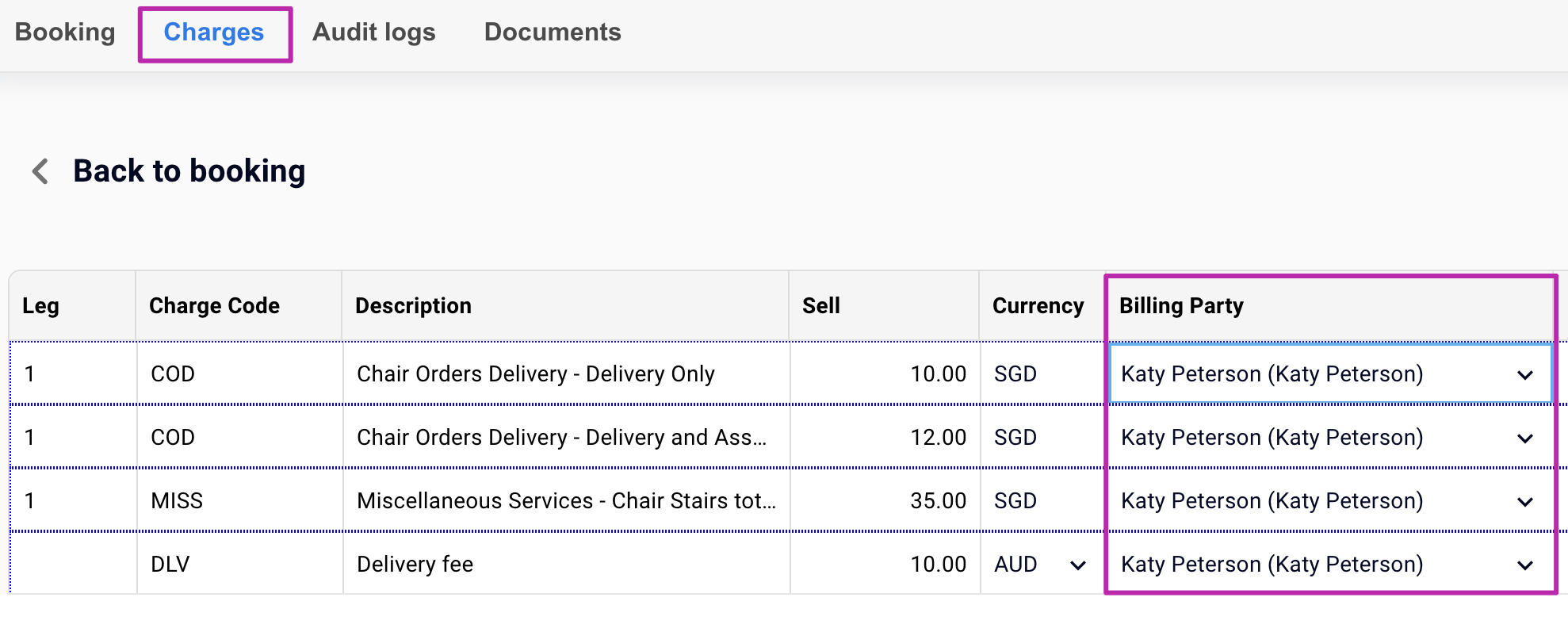Open the Documents tab
Screen dimensions: 1568x628
[553, 32]
